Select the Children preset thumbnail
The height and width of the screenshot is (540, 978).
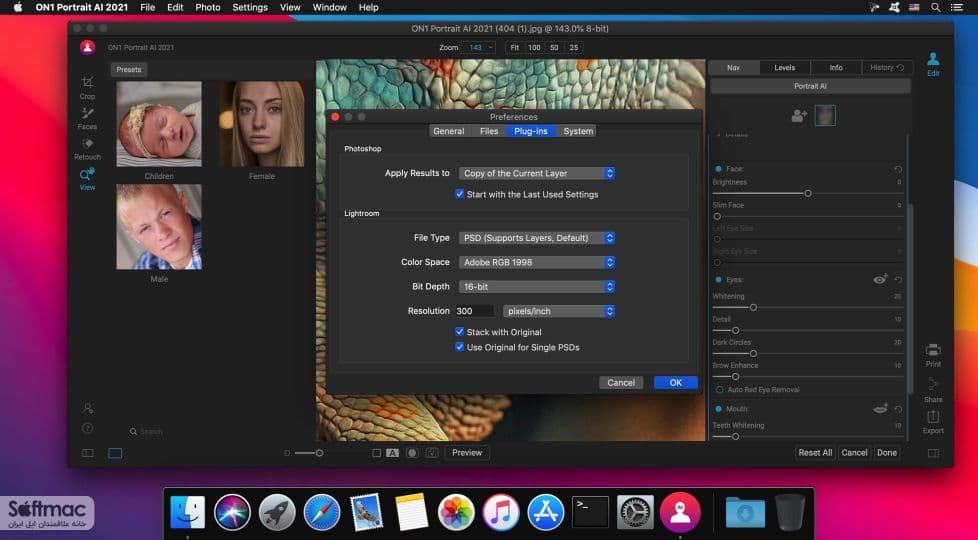coord(159,124)
